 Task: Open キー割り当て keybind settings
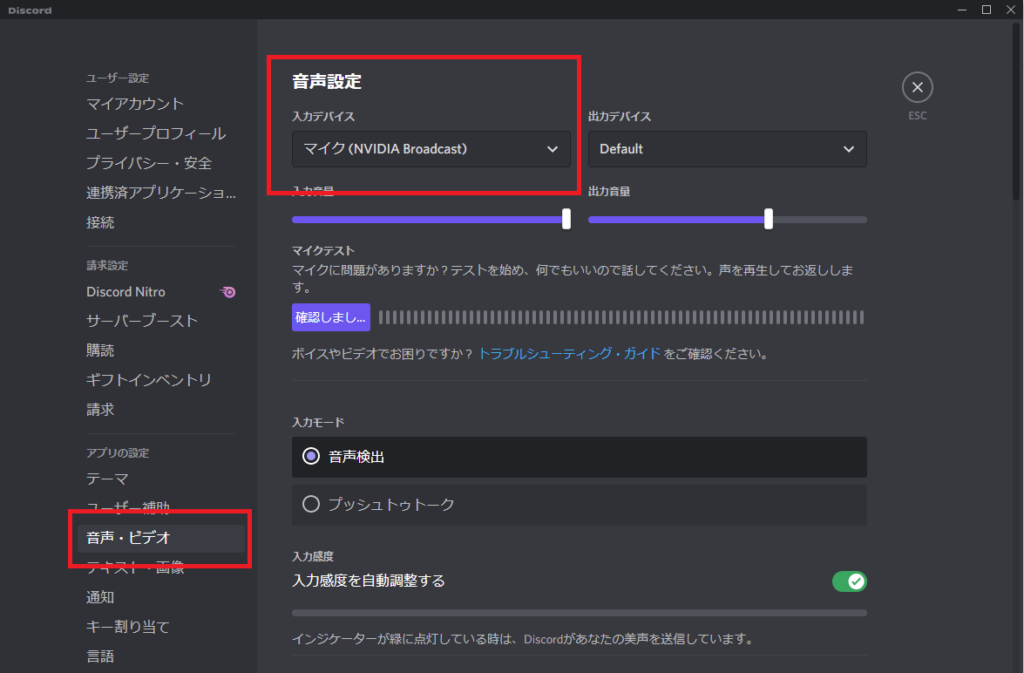pos(127,627)
